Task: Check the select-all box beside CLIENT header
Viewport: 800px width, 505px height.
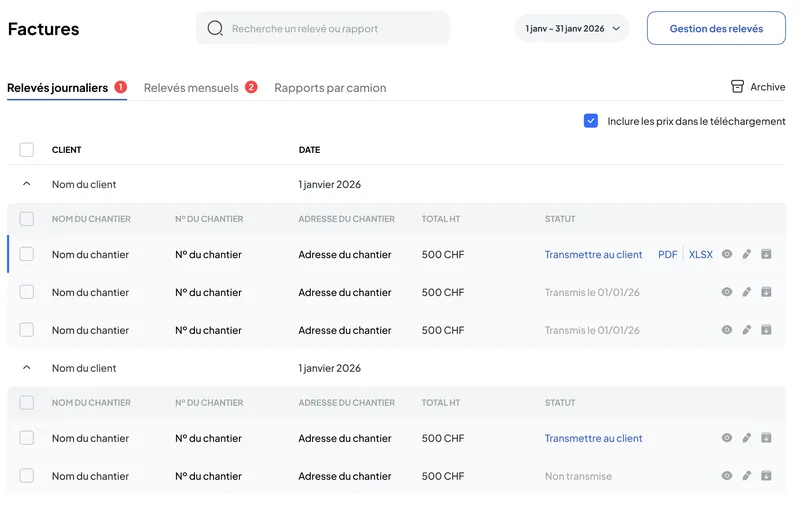Action: (27, 149)
